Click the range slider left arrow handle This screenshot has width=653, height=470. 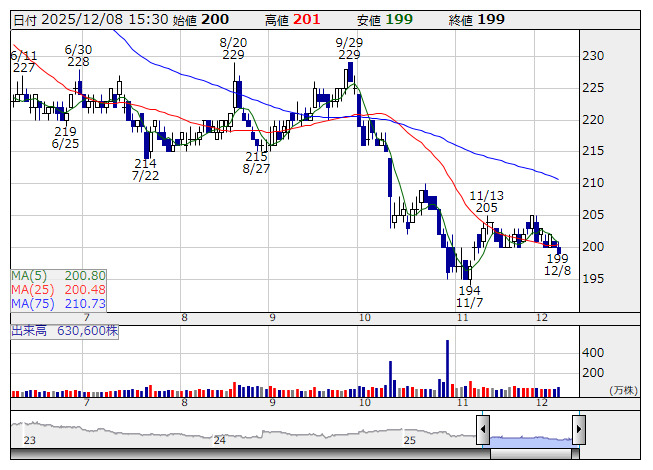pos(483,429)
